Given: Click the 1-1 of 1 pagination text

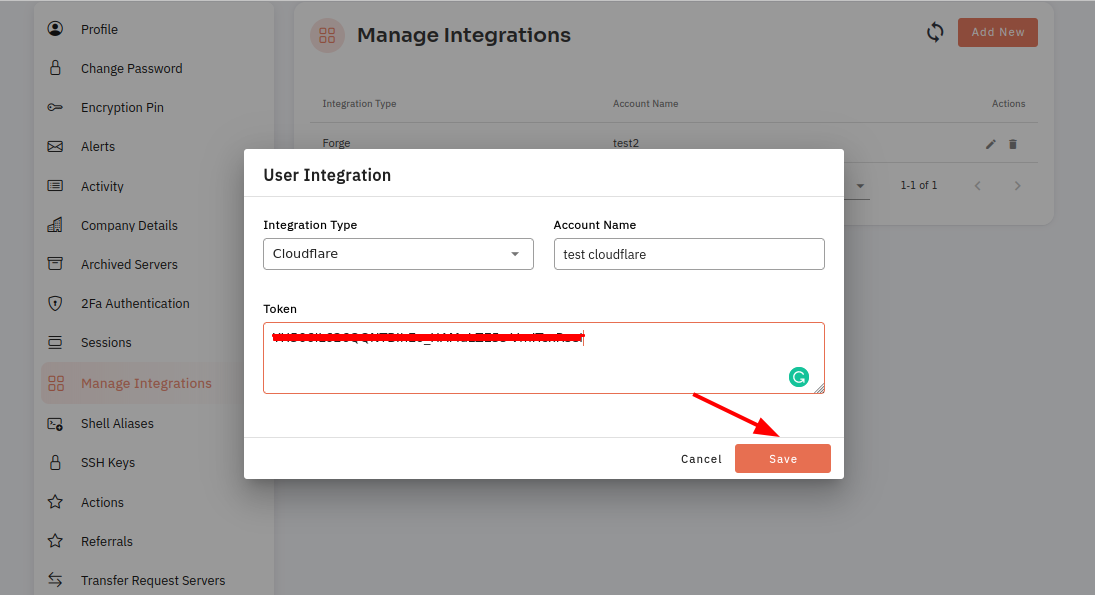Looking at the screenshot, I should [919, 185].
